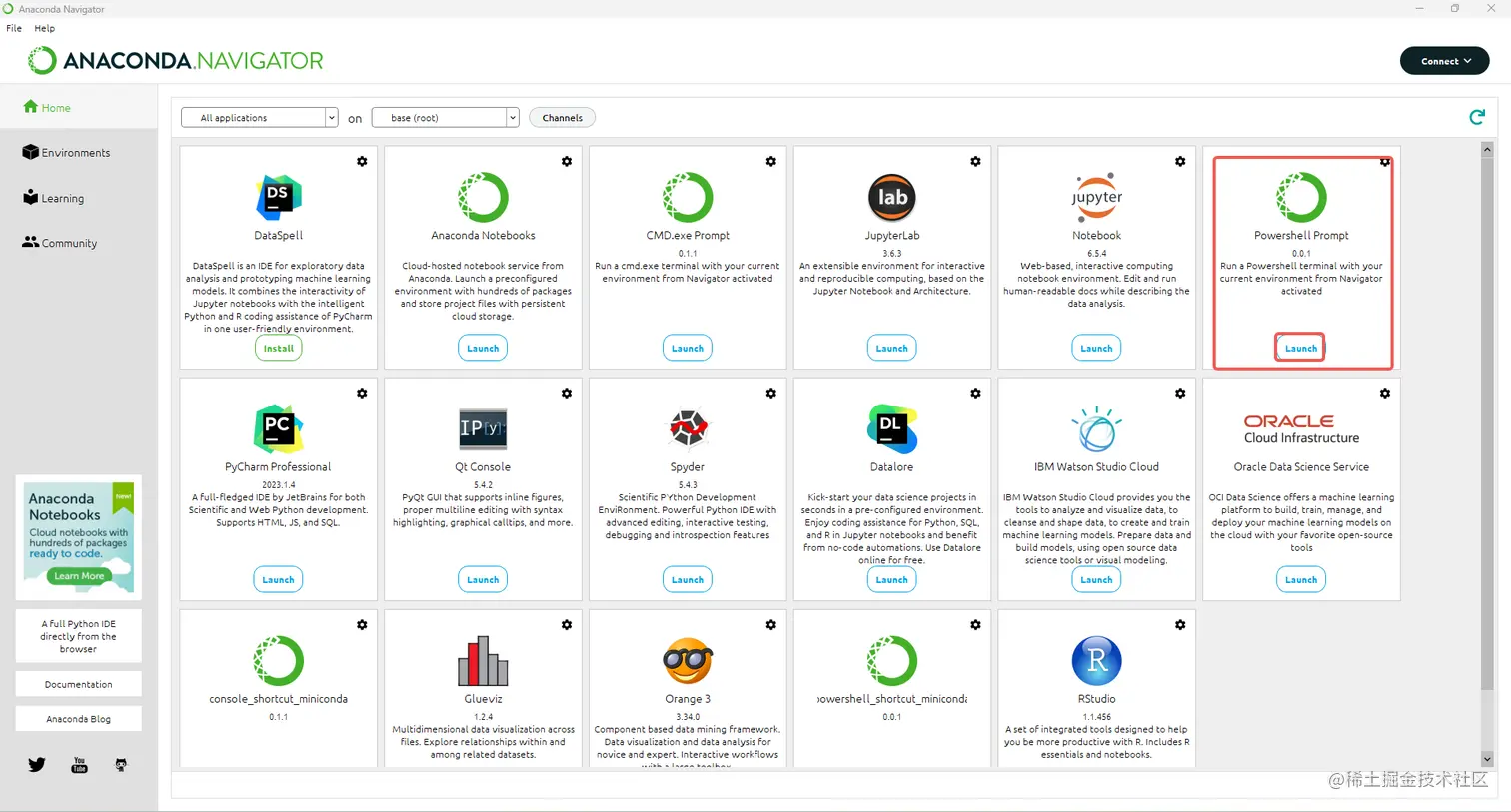Open gear options for Datalore card

(x=975, y=393)
